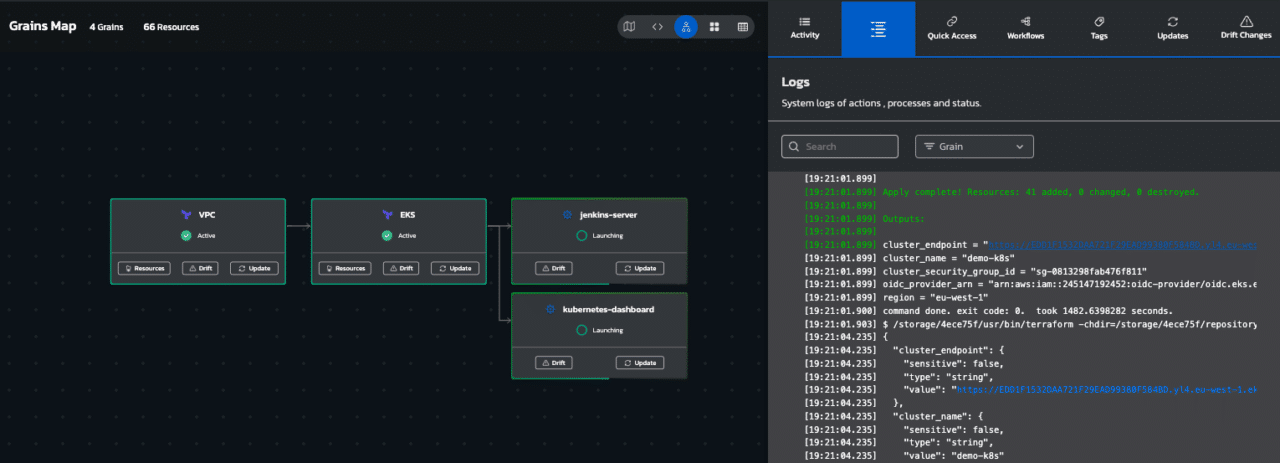Click Resources button on VPC grain
The image size is (1280, 463).
tap(144, 268)
